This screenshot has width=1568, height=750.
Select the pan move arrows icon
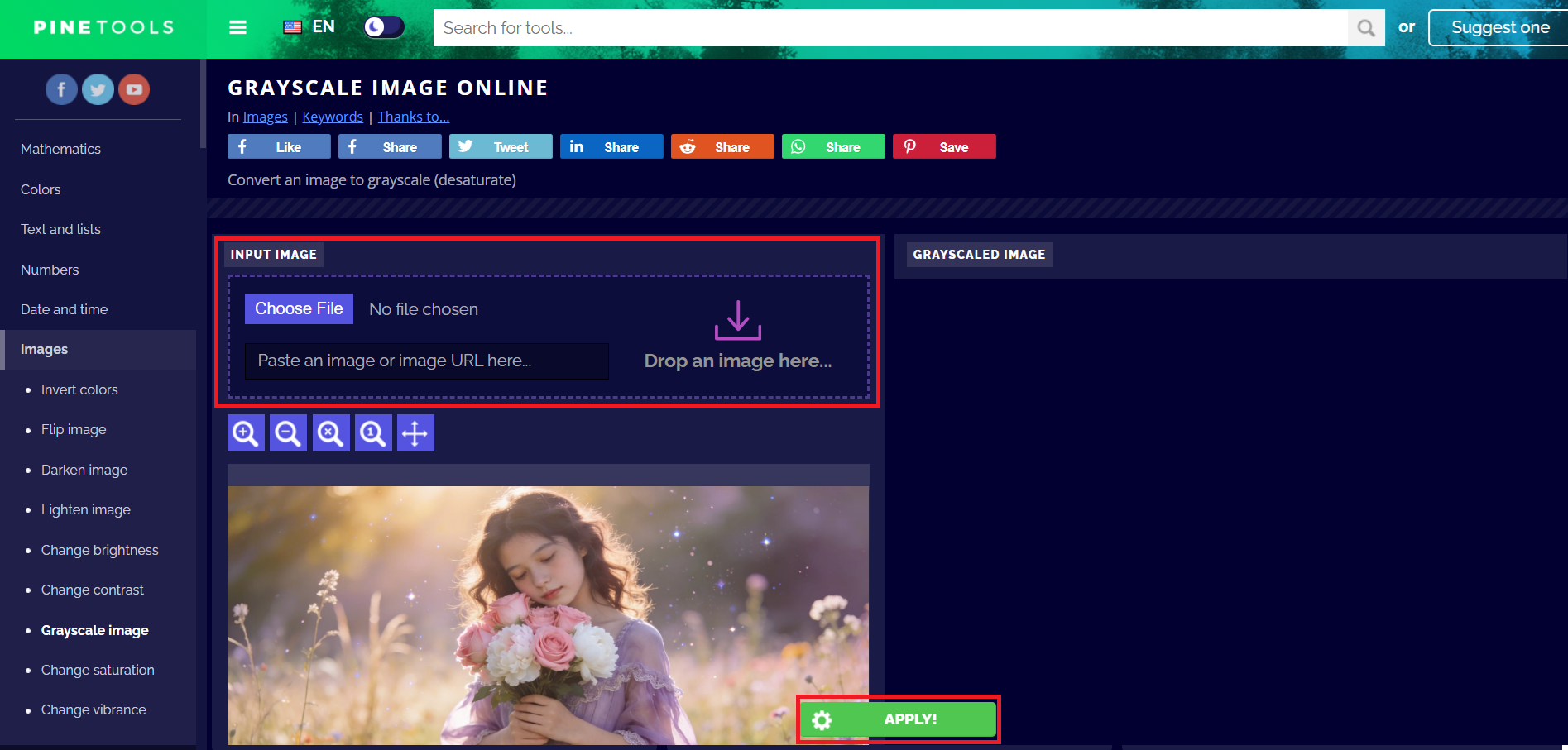(415, 433)
